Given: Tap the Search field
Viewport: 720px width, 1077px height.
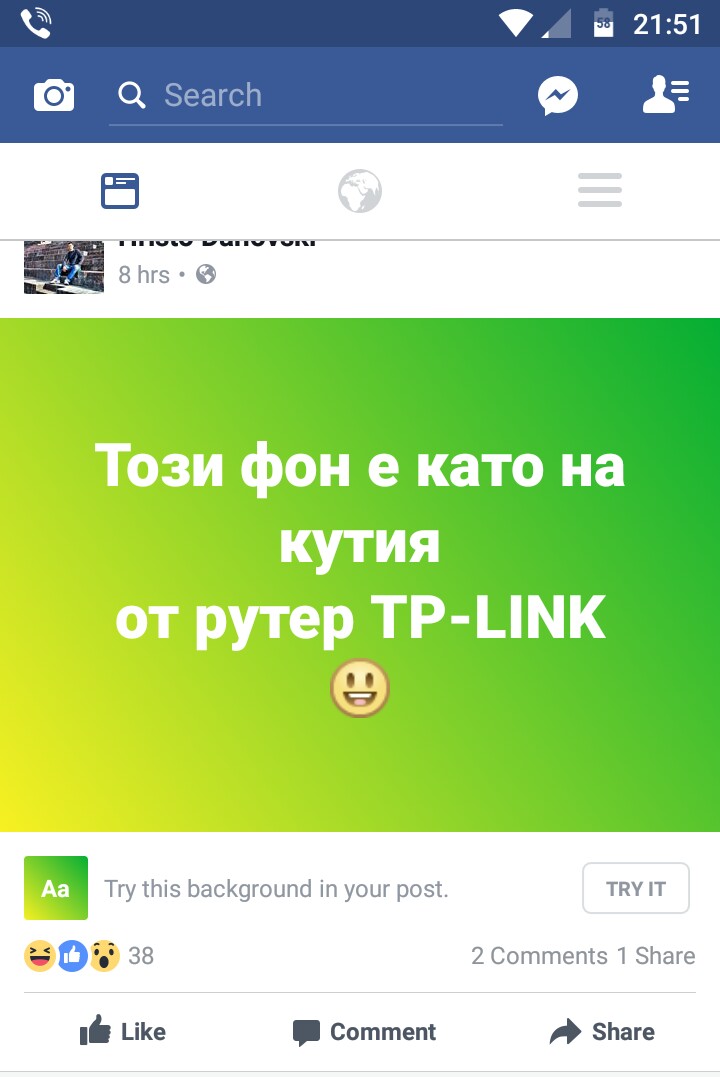Looking at the screenshot, I should 306,95.
